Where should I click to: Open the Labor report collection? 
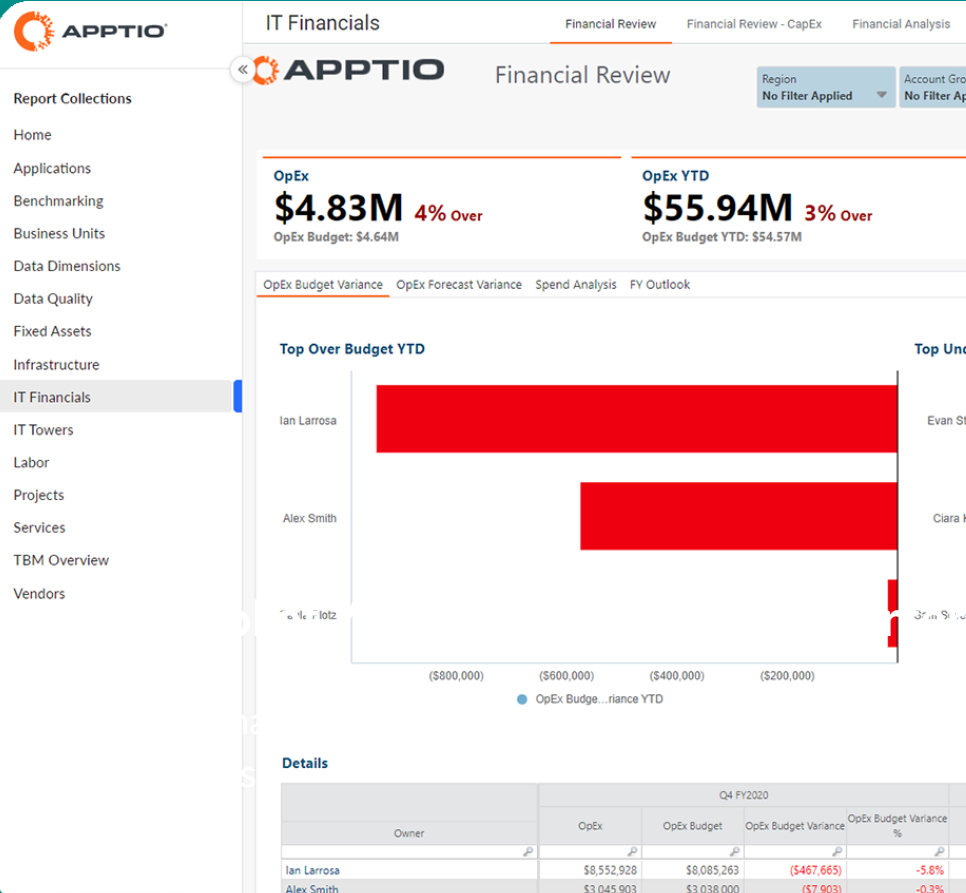click(31, 463)
